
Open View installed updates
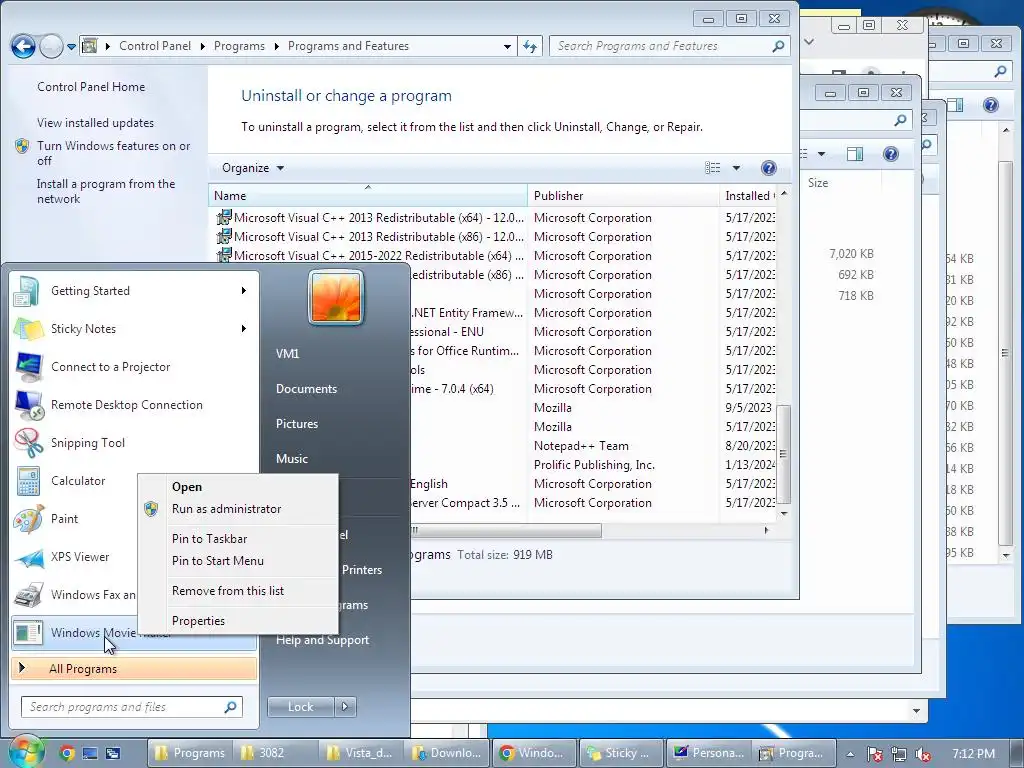pos(95,123)
